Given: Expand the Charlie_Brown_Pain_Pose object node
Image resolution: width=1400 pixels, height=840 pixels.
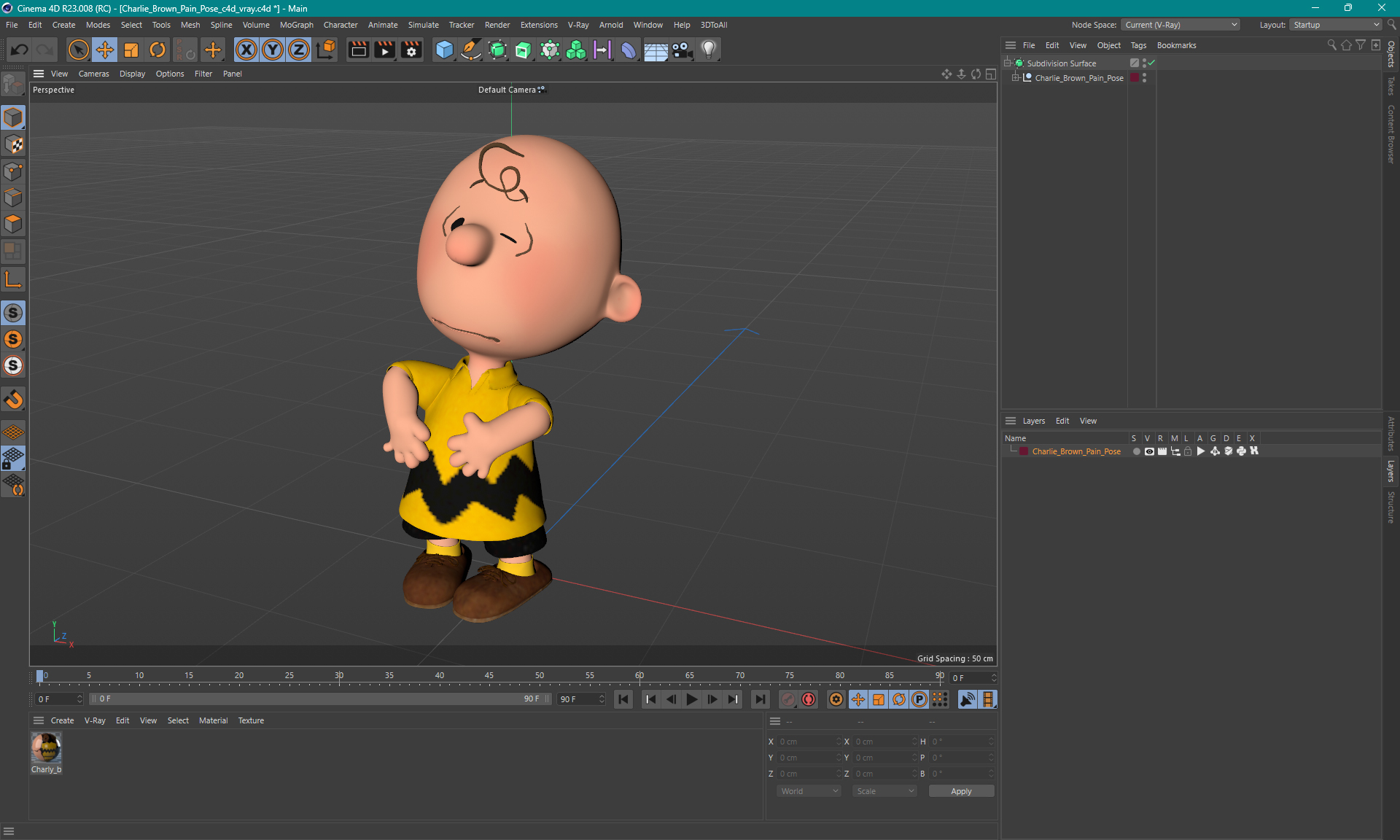Looking at the screenshot, I should (1015, 77).
